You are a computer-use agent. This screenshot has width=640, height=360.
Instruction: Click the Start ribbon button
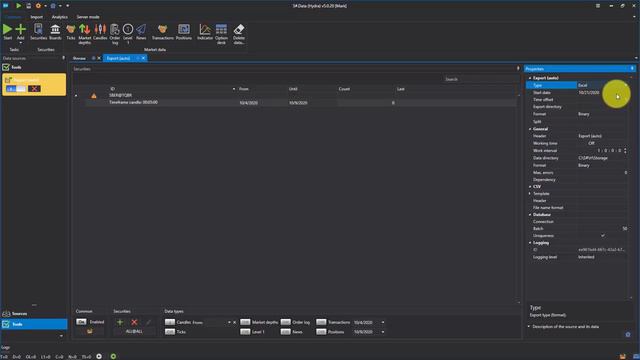point(7,31)
